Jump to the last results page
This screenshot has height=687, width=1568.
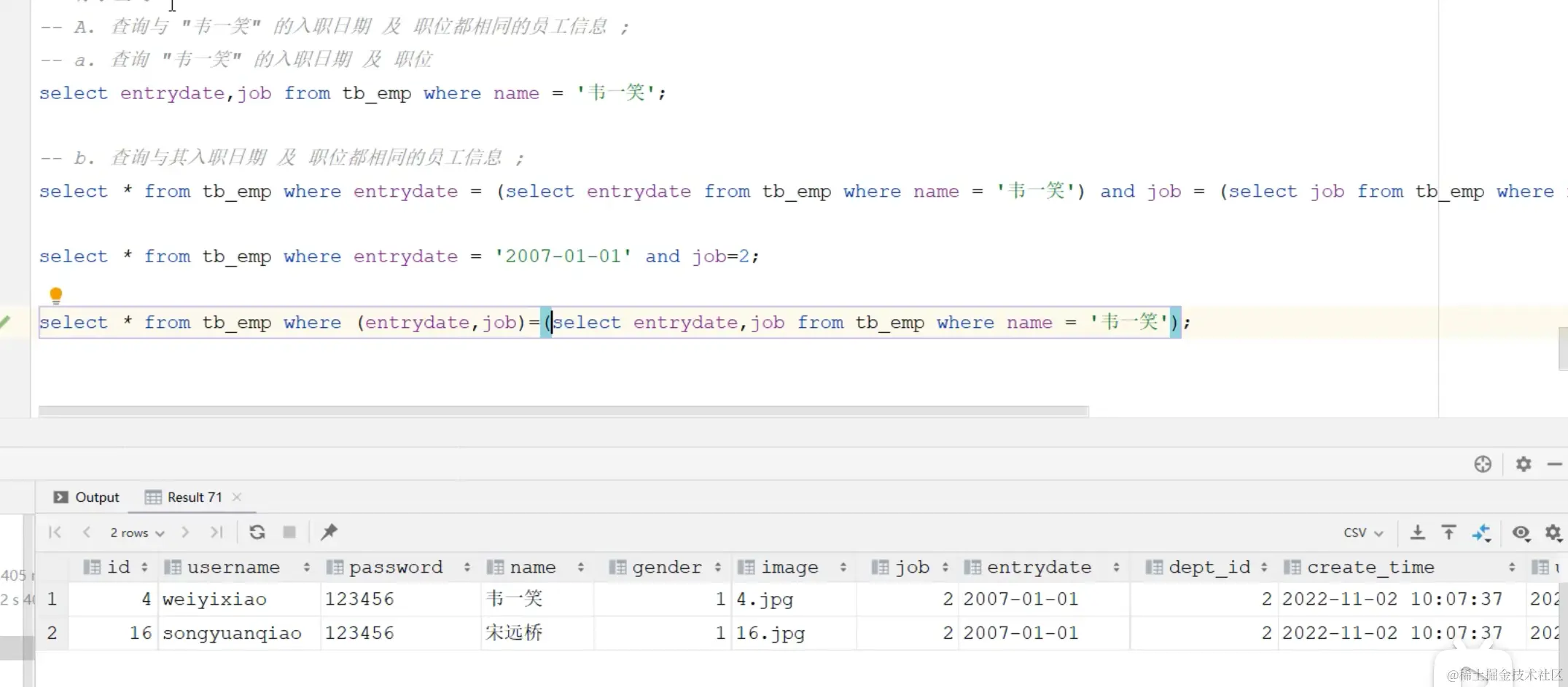(217, 533)
